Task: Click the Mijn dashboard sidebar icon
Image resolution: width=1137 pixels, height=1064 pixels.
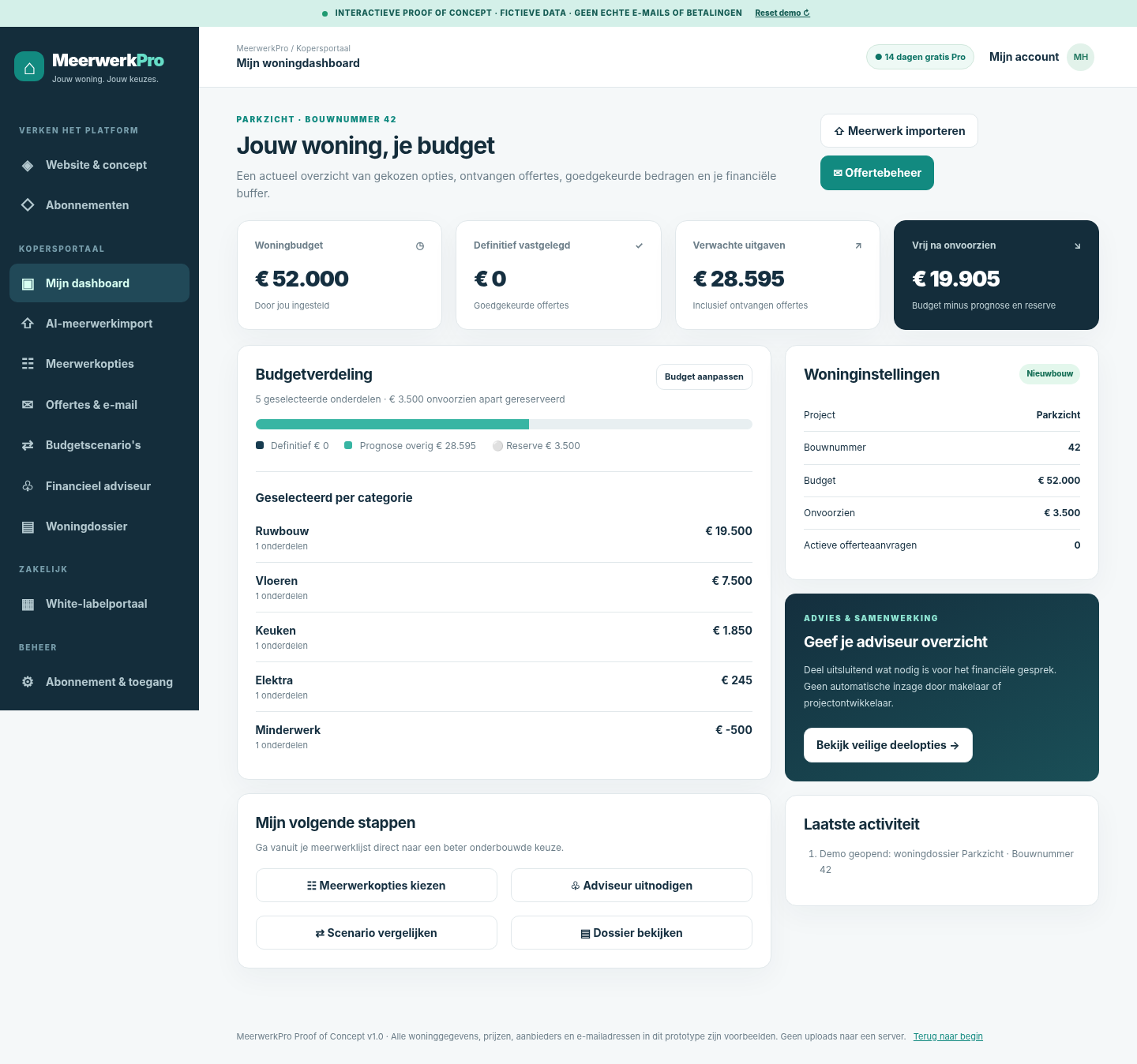Action: [28, 283]
